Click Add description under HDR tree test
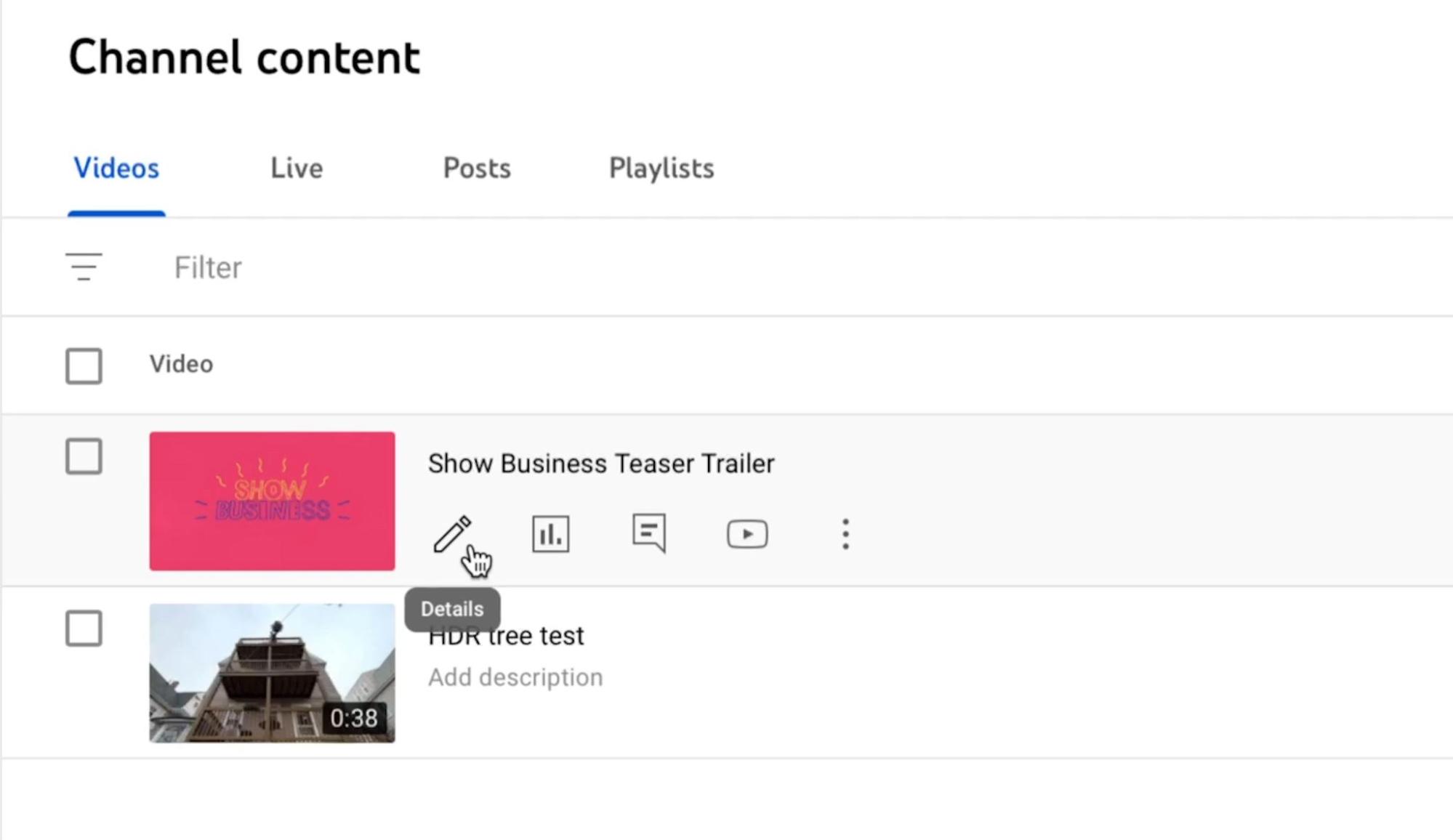Screen dimensions: 1453x840 point(515,677)
